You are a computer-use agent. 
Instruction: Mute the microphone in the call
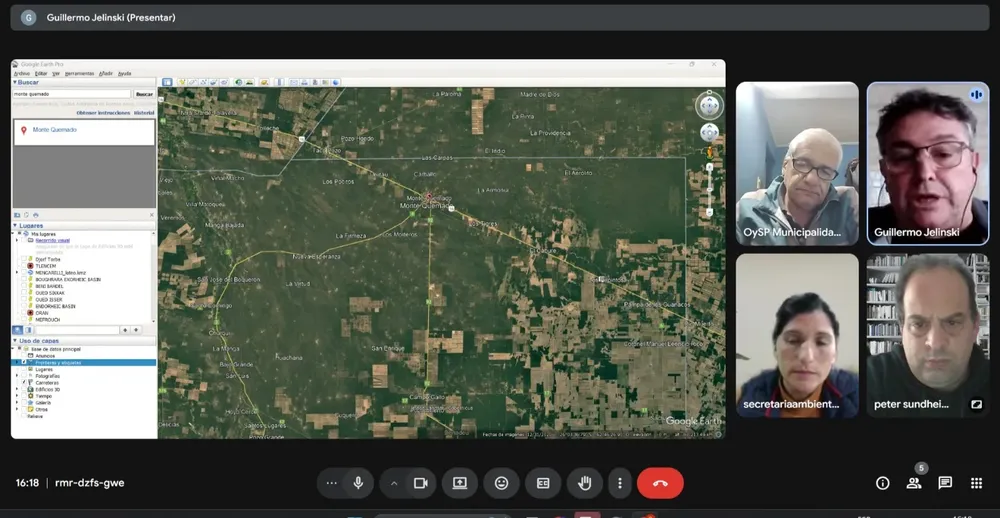click(x=358, y=483)
